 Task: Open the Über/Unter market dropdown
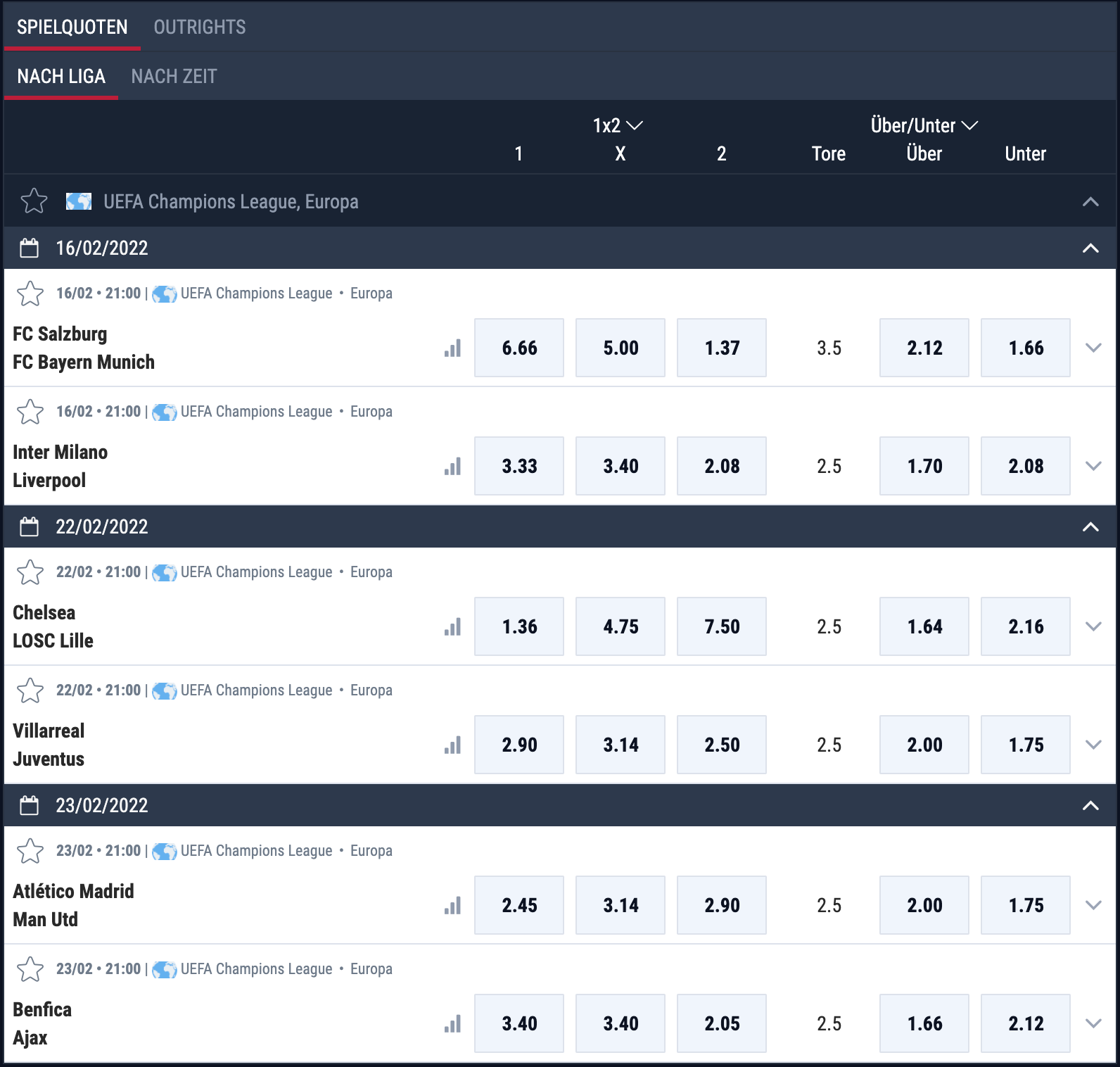pos(924,125)
